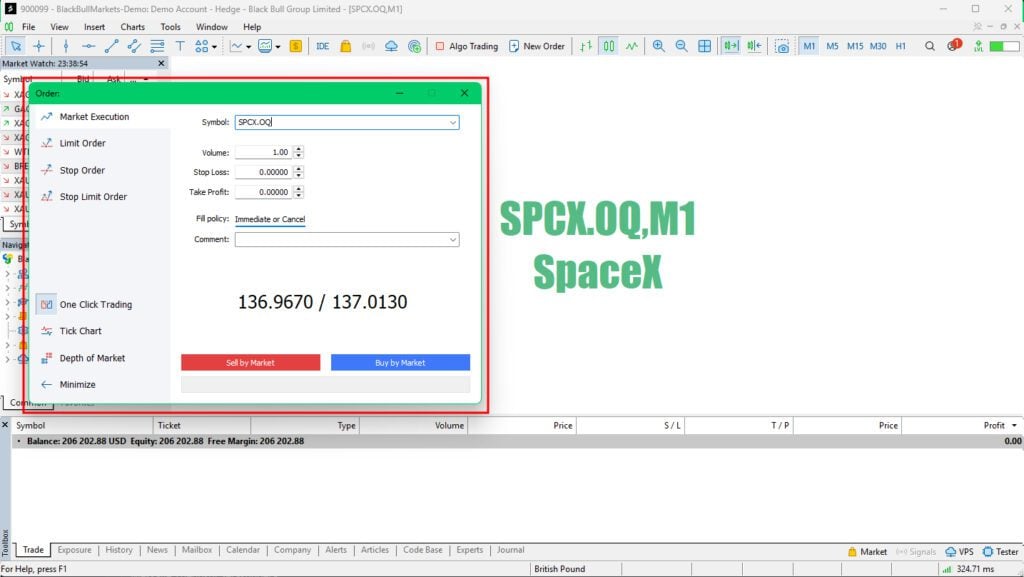The image size is (1024, 577).
Task: Select the M30 timeframe
Action: [x=878, y=46]
